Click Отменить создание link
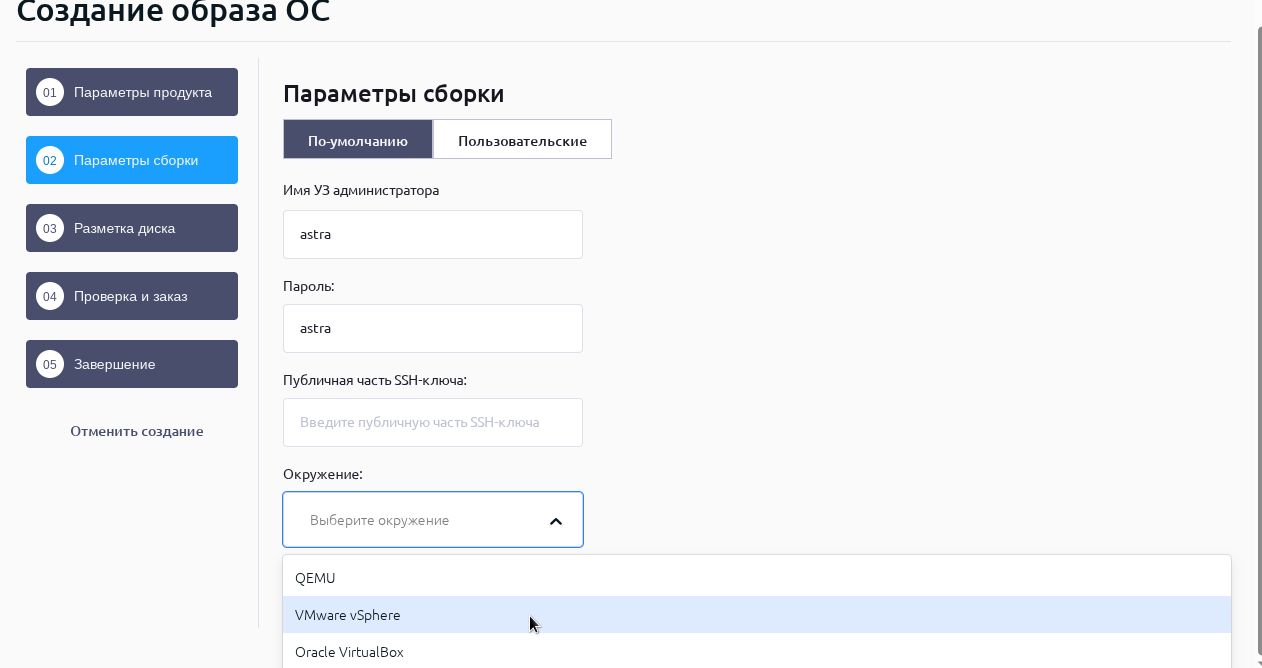This screenshot has height=668, width=1262. pyautogui.click(x=136, y=431)
